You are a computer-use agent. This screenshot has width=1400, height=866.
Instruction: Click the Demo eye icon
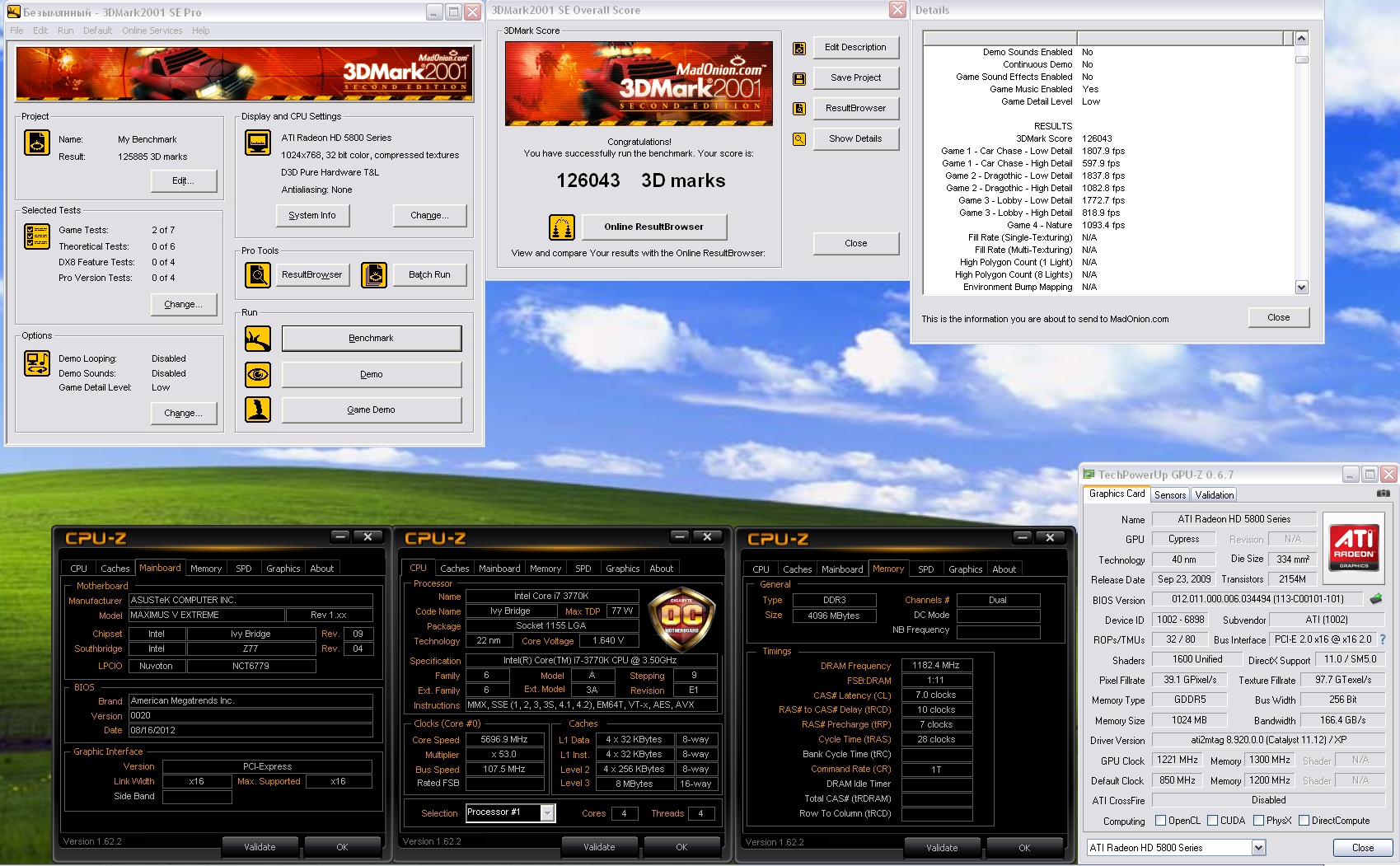258,374
